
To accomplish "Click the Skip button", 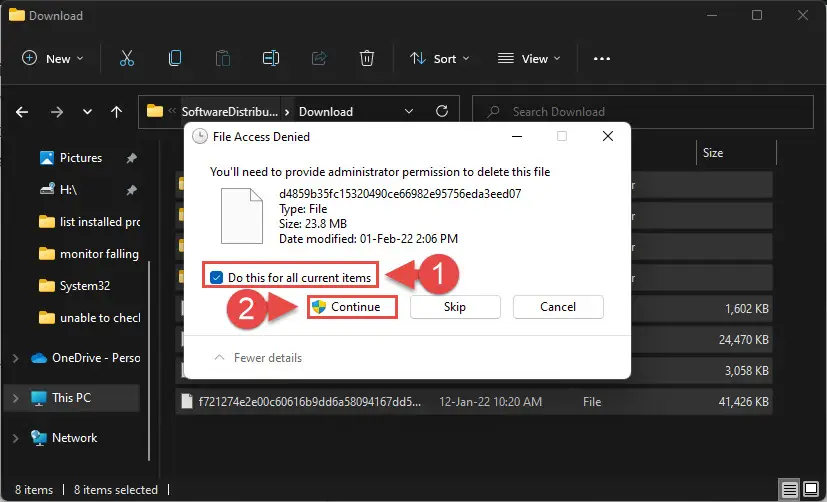I will click(455, 307).
